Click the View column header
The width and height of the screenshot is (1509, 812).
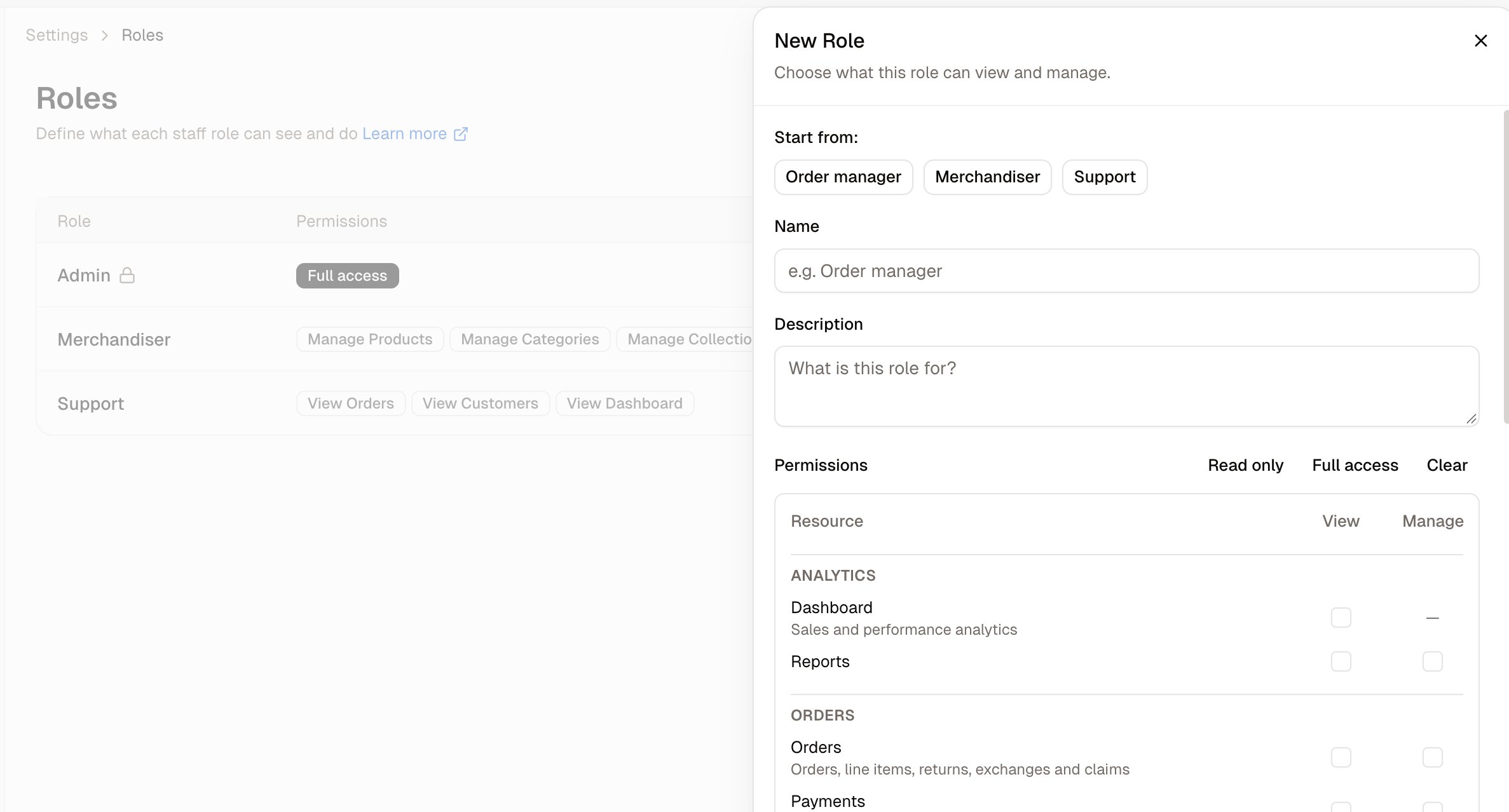tap(1341, 521)
